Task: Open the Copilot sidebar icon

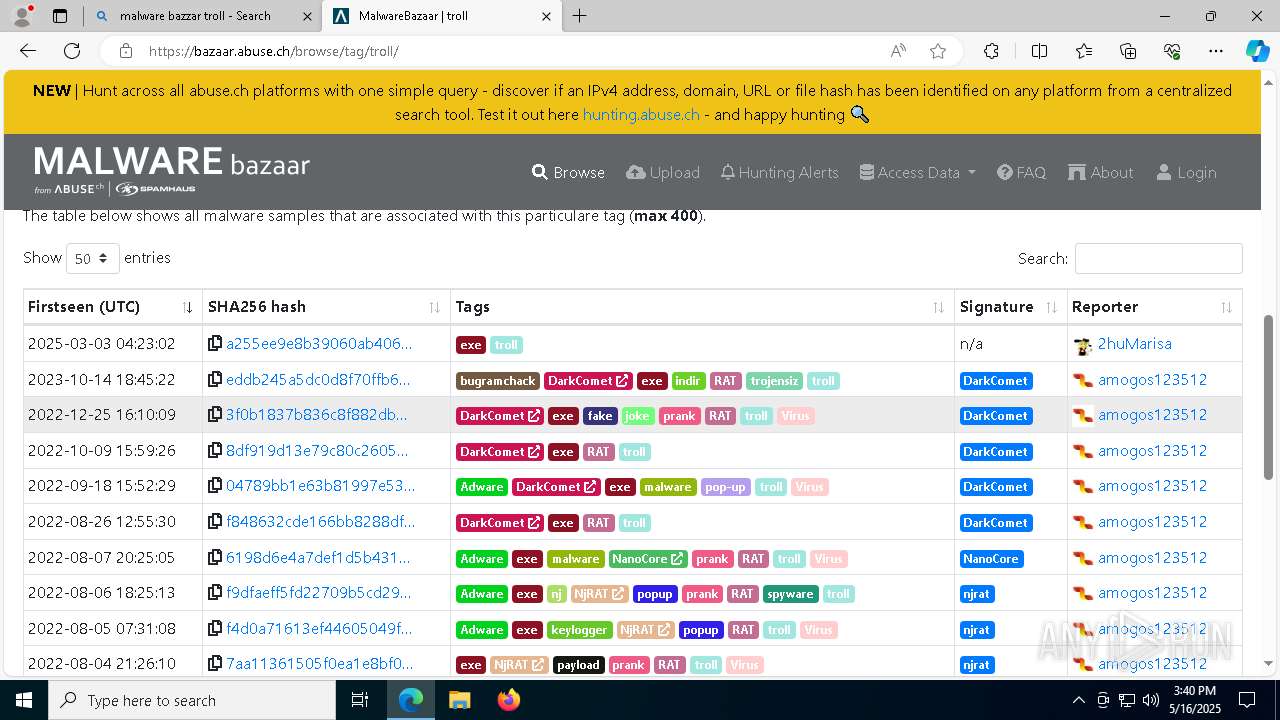Action: pos(1257,51)
